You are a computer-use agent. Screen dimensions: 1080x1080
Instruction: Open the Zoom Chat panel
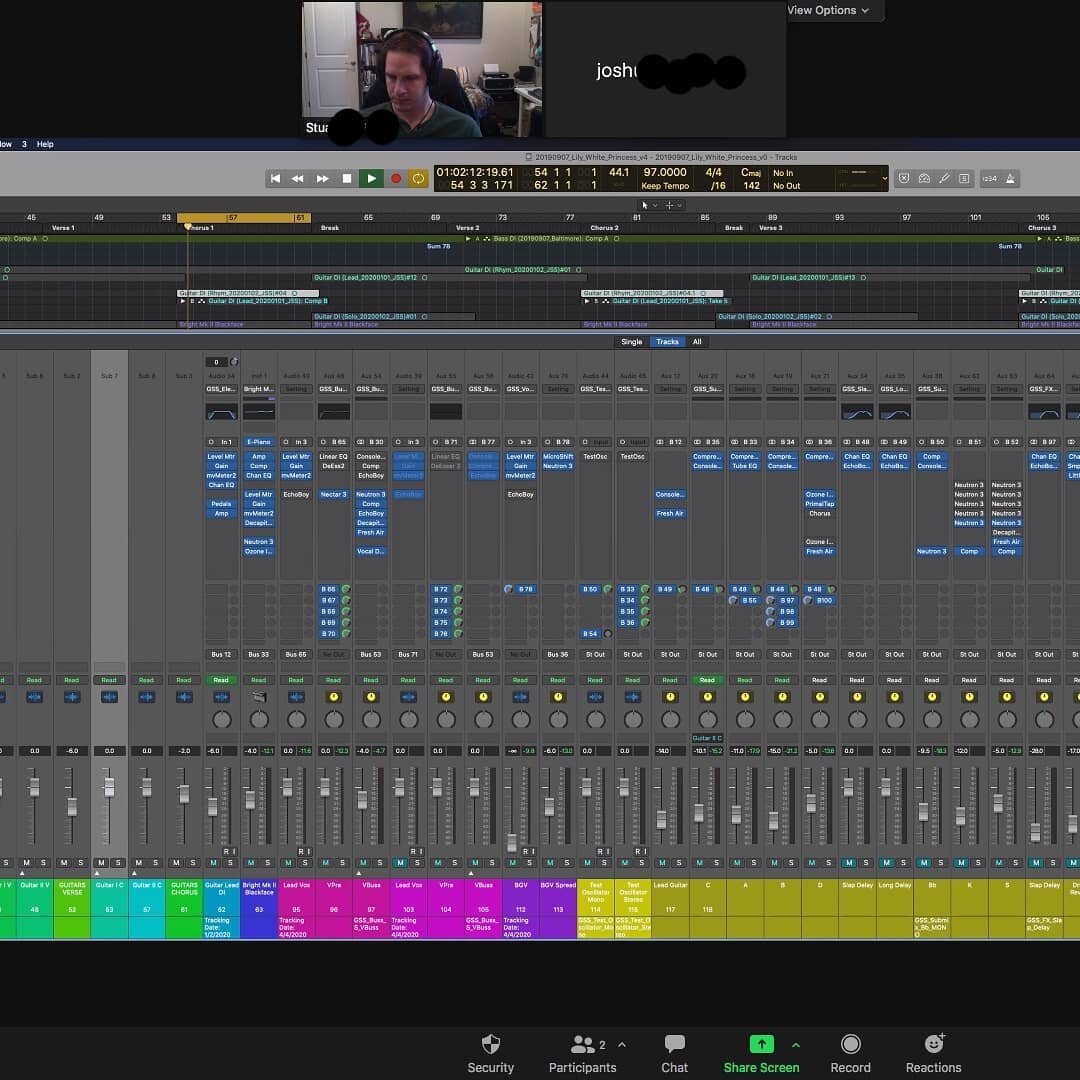[674, 1053]
